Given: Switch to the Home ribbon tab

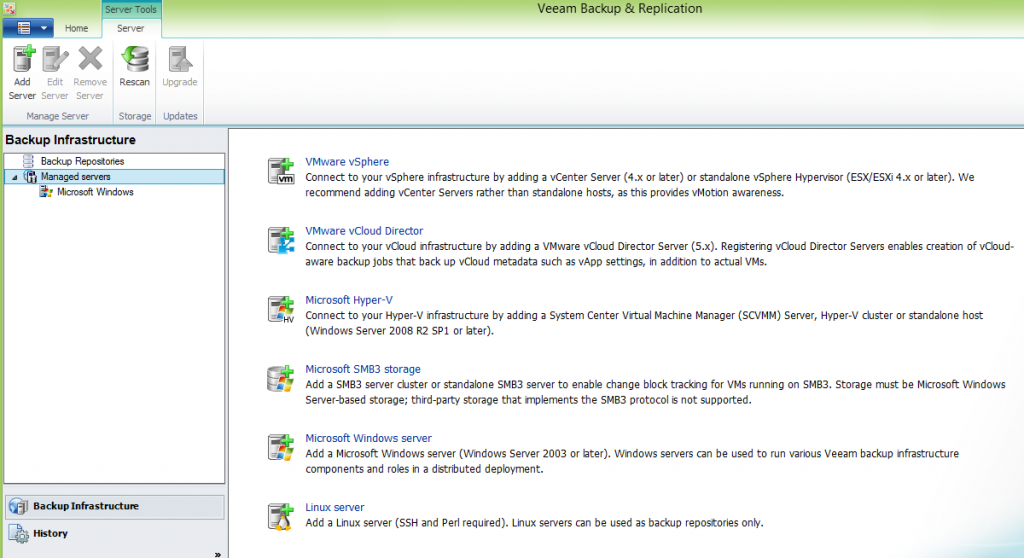Looking at the screenshot, I should click(x=77, y=28).
